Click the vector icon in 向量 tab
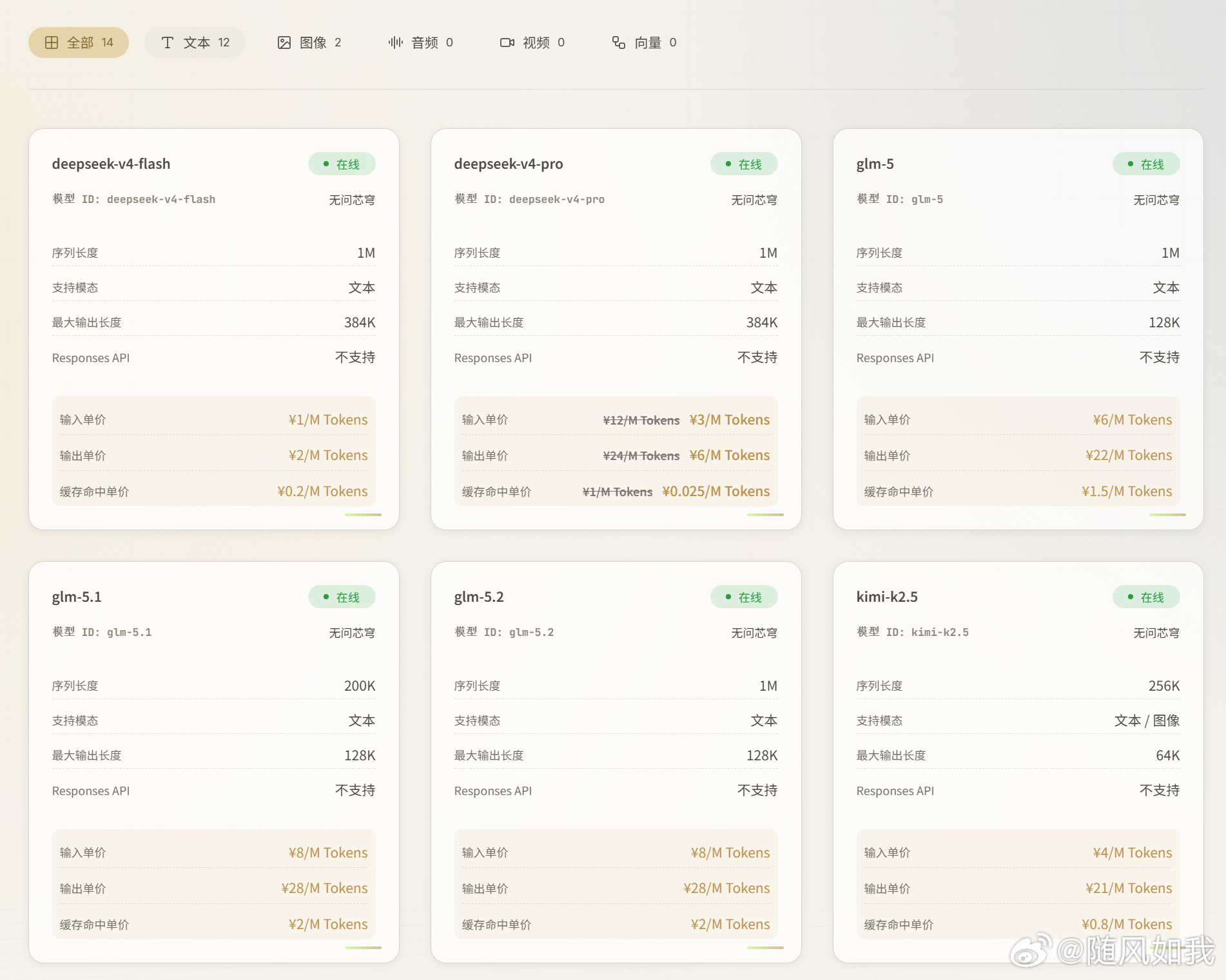Screen dimensions: 1226x980 tap(619, 43)
